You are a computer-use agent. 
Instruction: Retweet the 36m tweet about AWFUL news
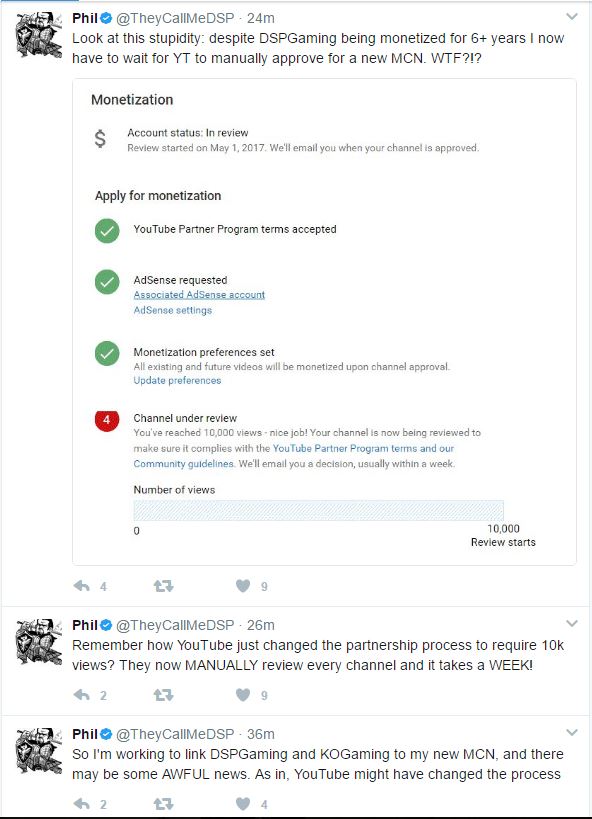[x=164, y=803]
